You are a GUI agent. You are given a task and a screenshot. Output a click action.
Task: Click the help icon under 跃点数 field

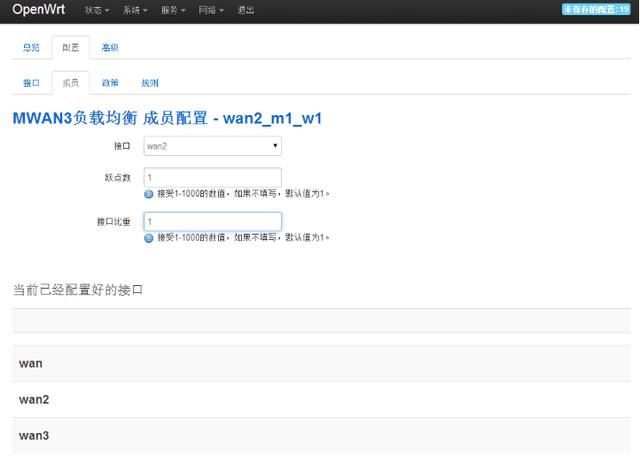[149, 194]
